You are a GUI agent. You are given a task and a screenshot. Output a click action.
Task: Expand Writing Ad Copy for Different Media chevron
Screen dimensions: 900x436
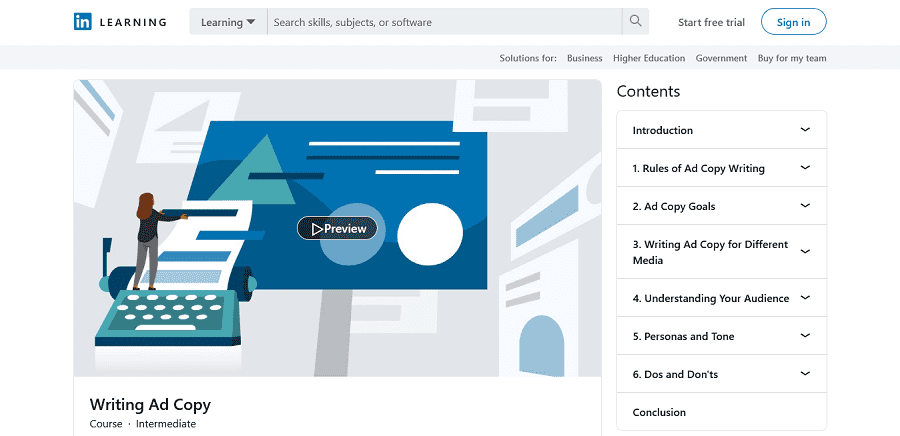point(805,252)
